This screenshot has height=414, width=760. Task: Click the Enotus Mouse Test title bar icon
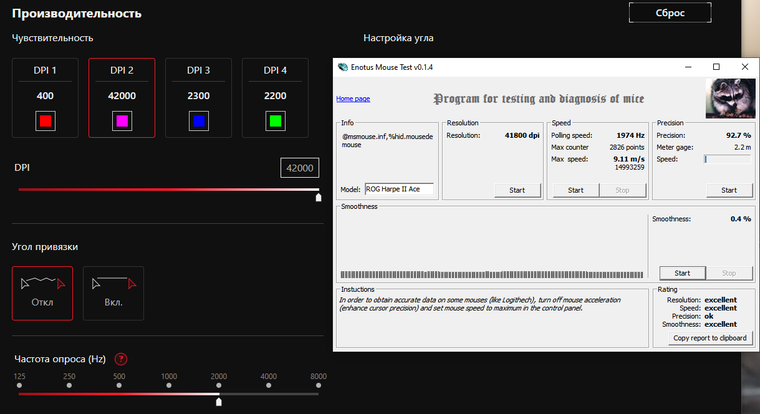[x=343, y=67]
